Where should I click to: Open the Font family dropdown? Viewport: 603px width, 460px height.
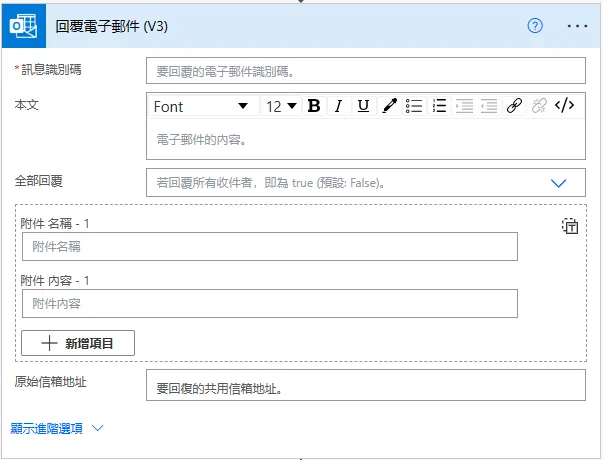203,106
